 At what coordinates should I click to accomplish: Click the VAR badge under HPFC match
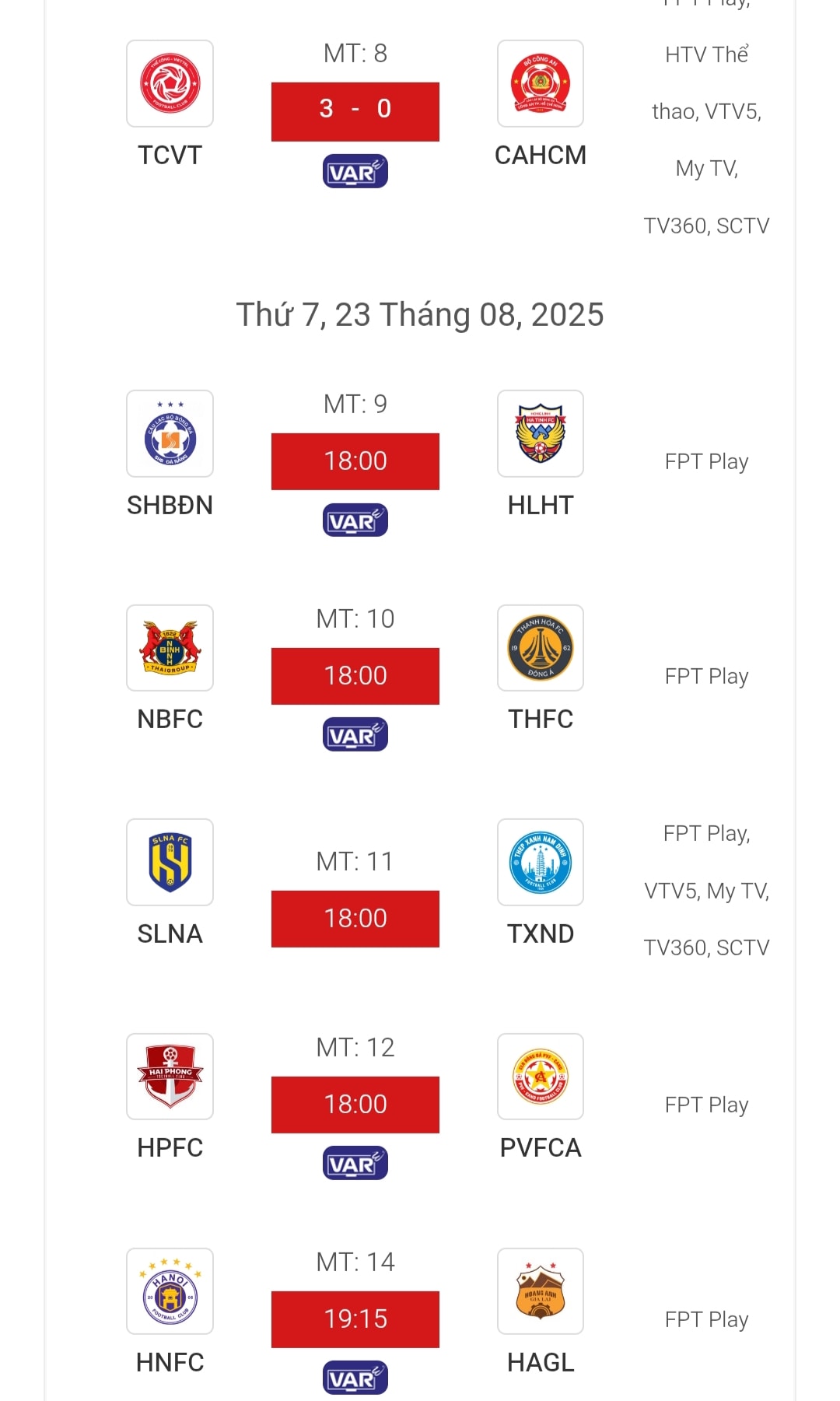pos(355,1164)
